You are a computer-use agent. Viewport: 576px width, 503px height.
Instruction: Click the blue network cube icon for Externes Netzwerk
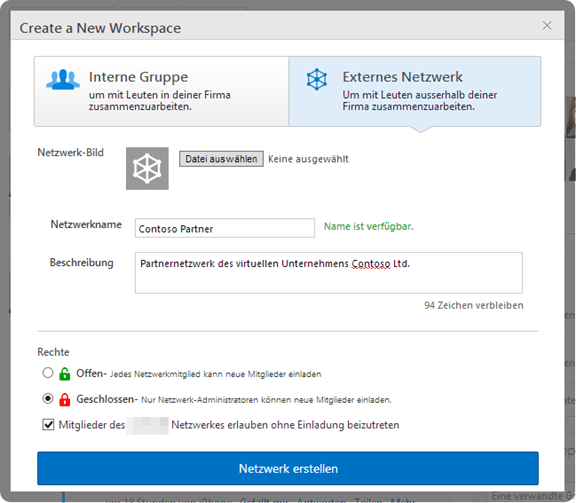pos(317,79)
